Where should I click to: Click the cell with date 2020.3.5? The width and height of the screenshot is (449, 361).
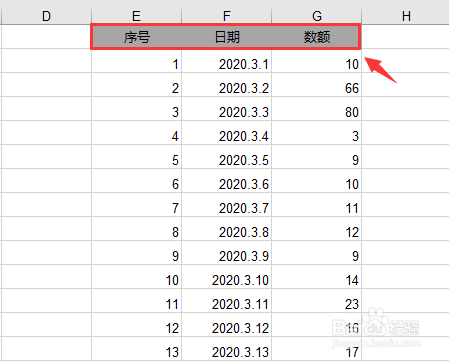pos(227,157)
